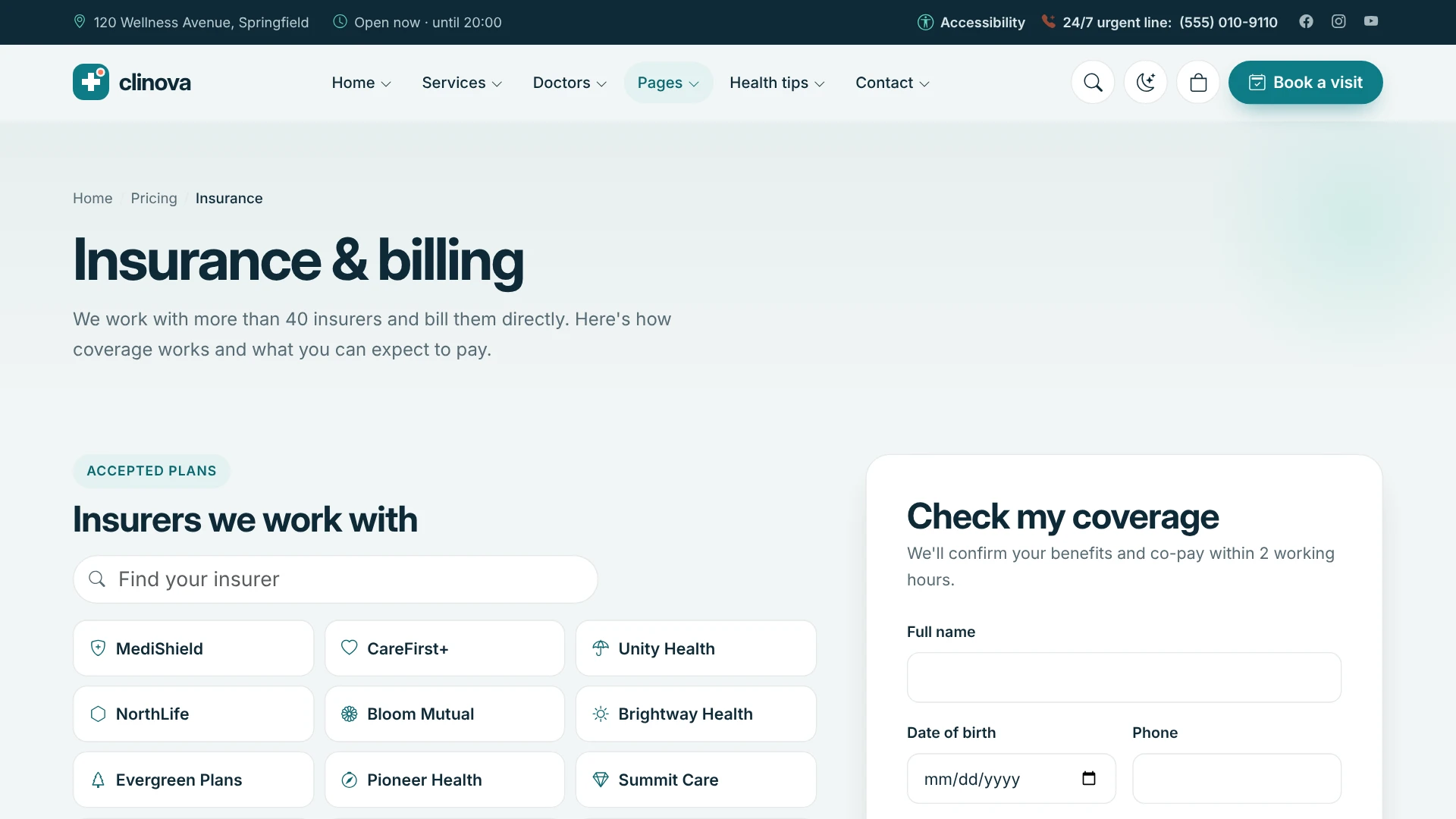Toggle dark mode moon icon

point(1145,82)
